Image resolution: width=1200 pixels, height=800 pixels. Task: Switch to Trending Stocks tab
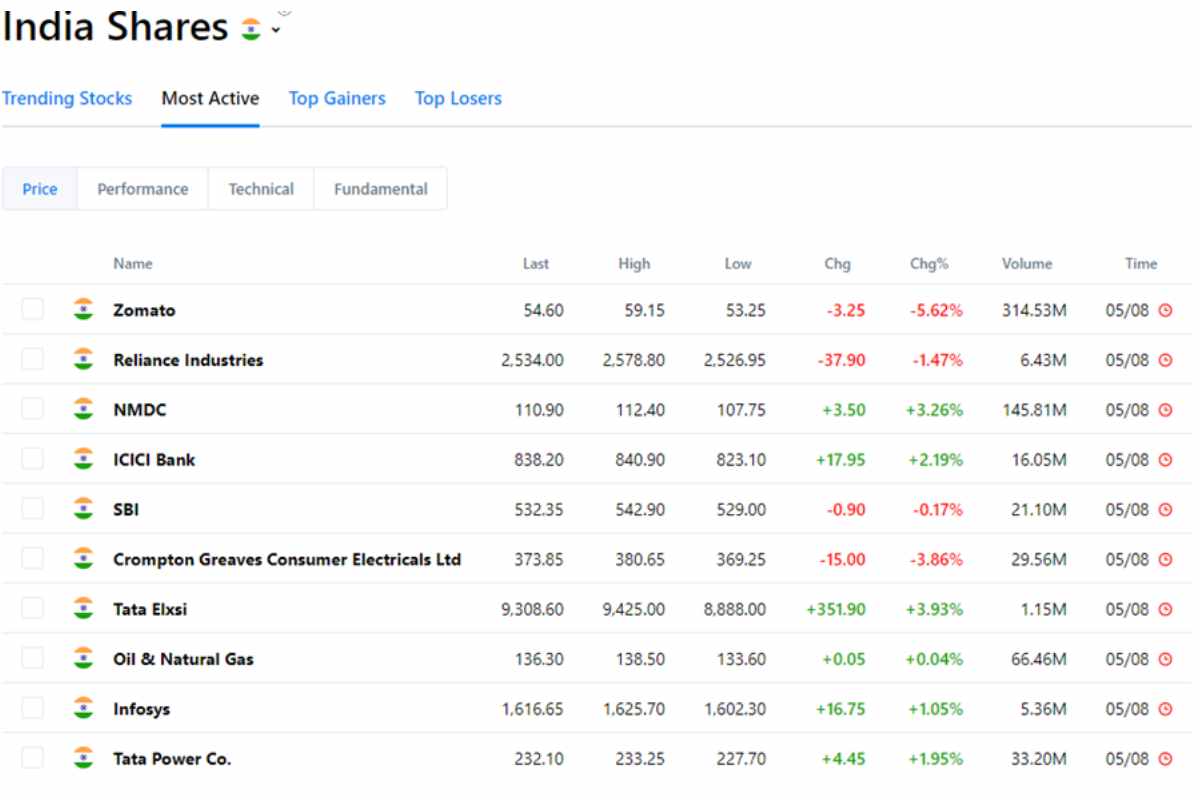tap(67, 98)
